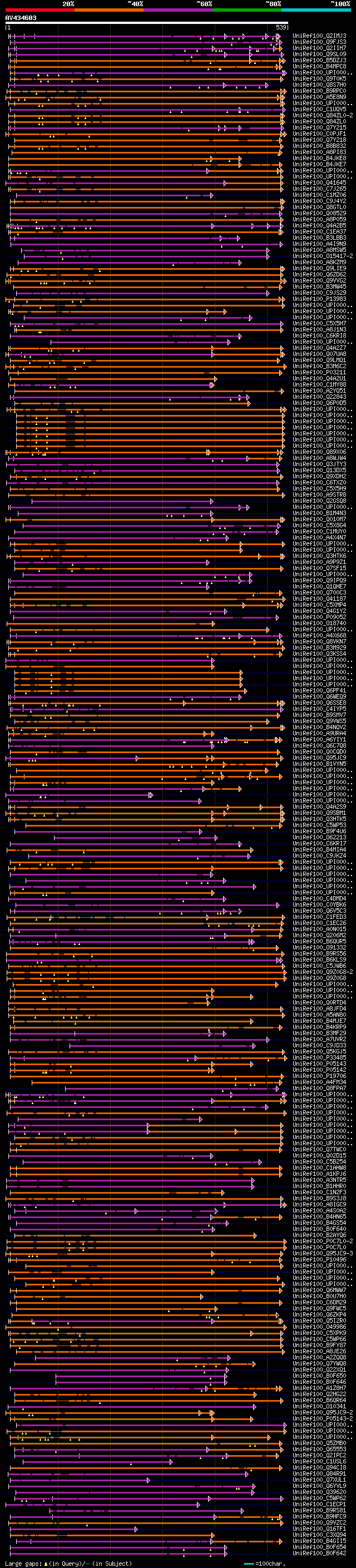Click the UniRef100_A8PI83 label
Viewport: 356px width, 1568px height.
[319, 152]
